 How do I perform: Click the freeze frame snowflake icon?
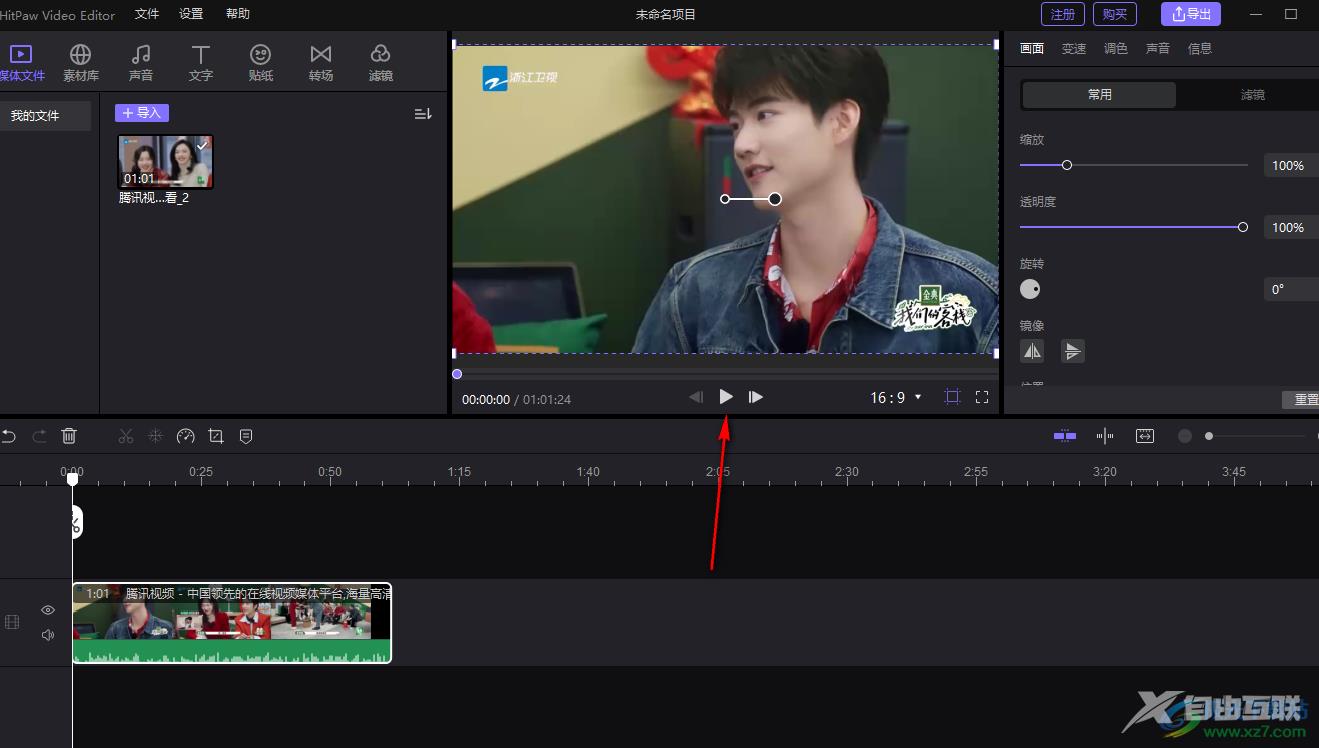pyautogui.click(x=155, y=436)
